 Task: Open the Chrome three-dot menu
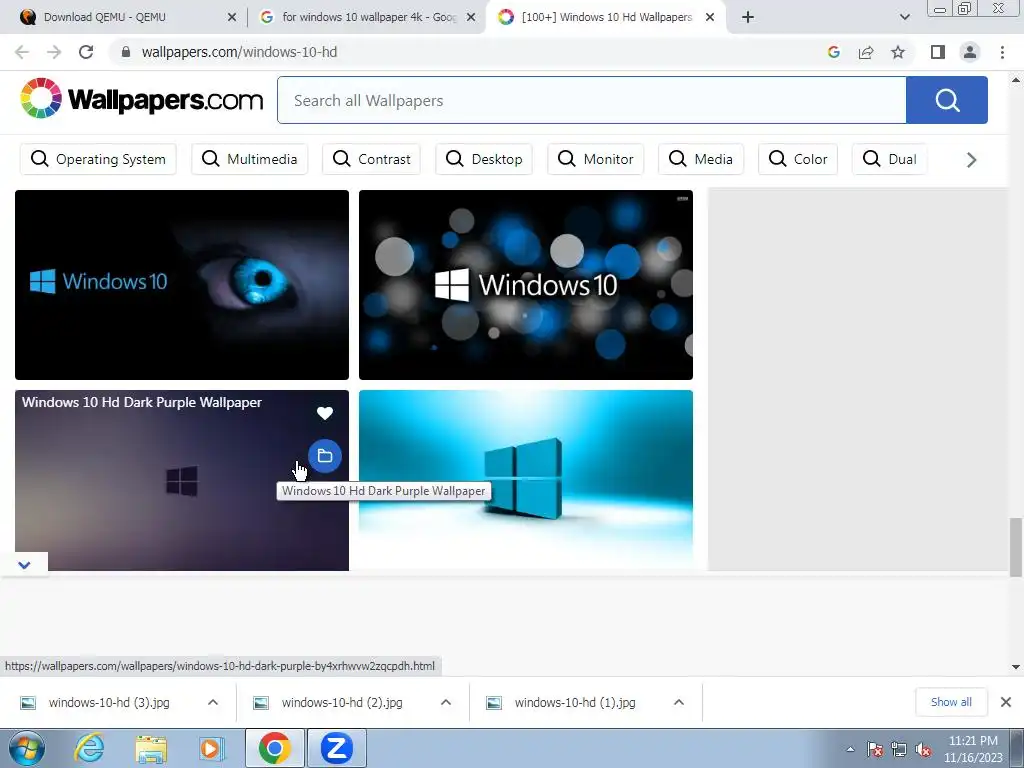1002,52
